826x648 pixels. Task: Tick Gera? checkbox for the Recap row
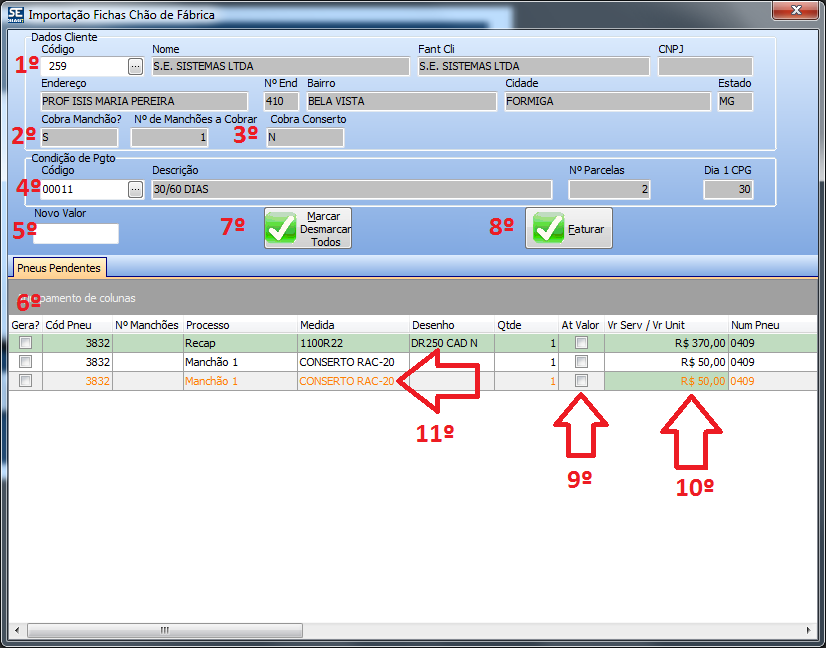tap(26, 343)
